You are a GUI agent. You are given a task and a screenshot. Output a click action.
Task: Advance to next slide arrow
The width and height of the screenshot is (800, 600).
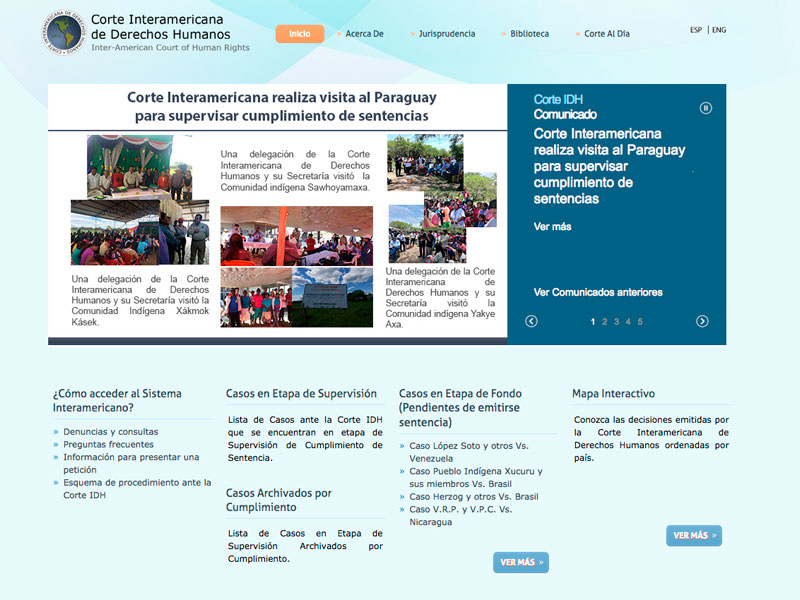pos(702,321)
